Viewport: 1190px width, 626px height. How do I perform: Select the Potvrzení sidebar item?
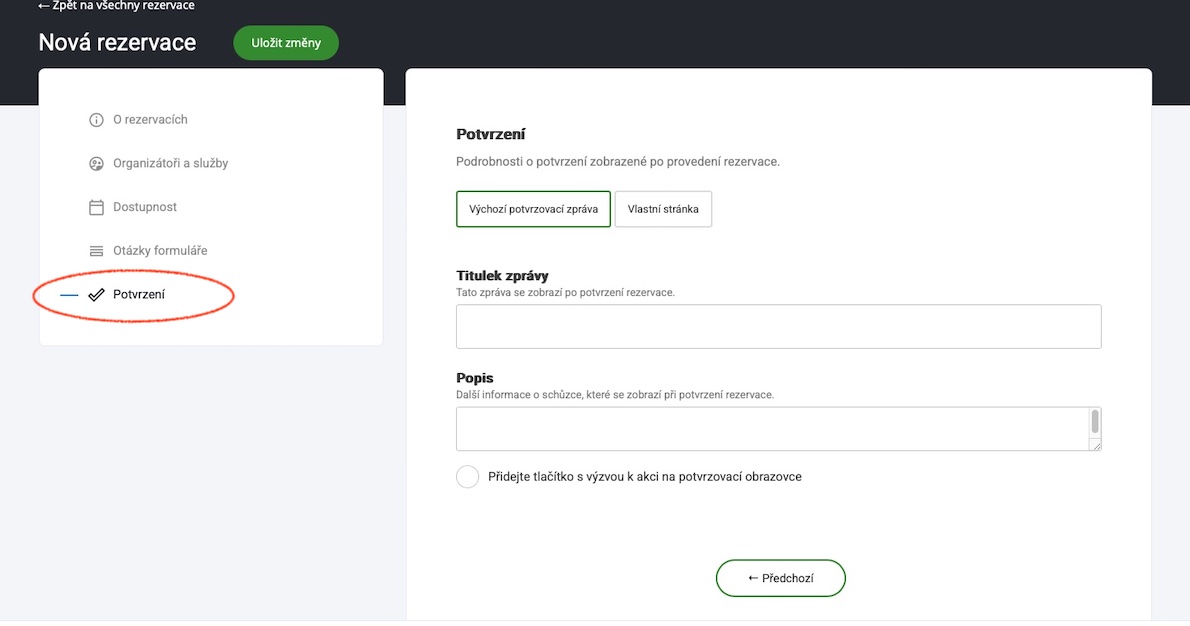(139, 295)
